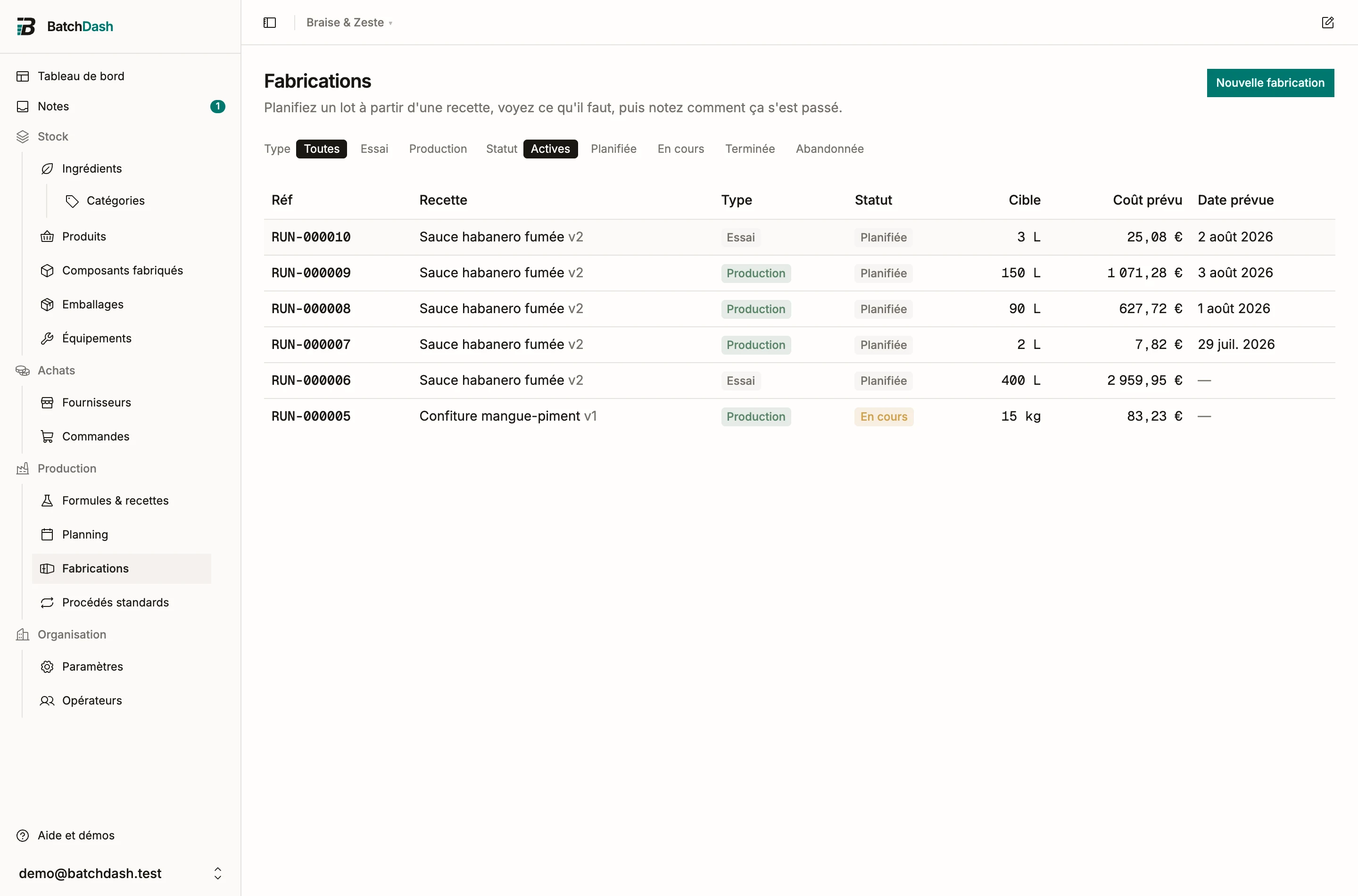Open the Braise & Zeste workspace dropdown

pos(349,22)
